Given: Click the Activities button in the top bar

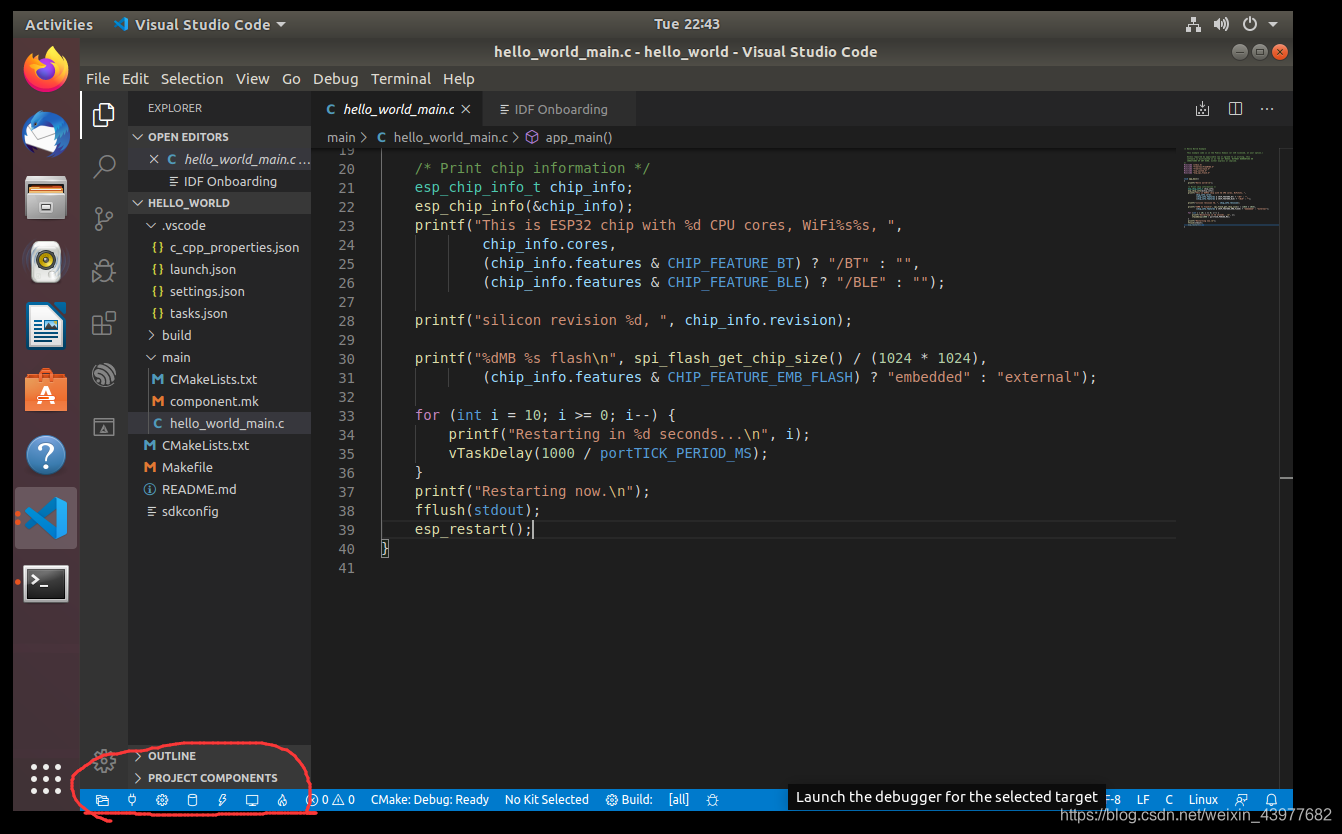Looking at the screenshot, I should tap(59, 24).
